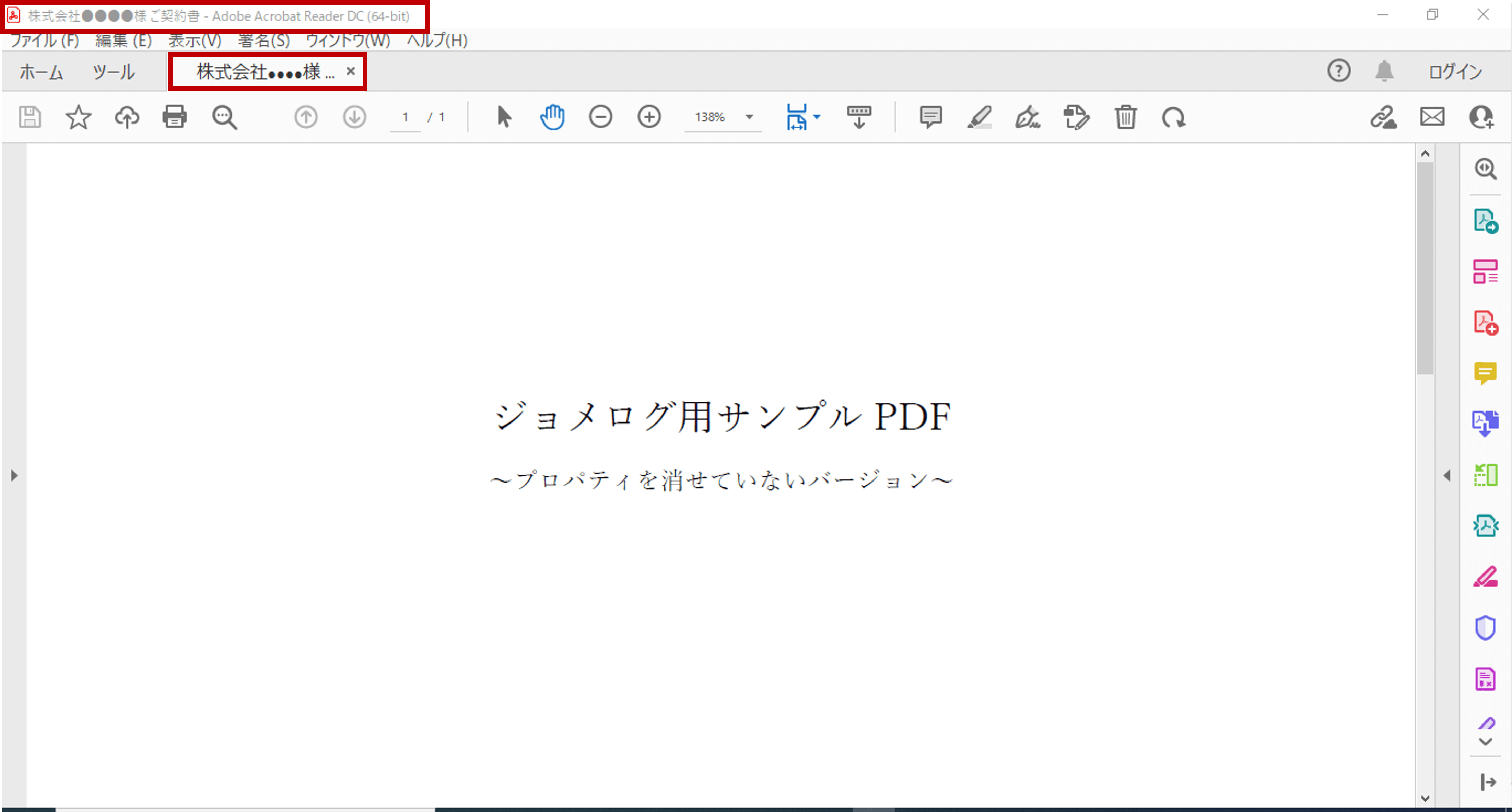
Task: Upload file to cloud icon
Action: 127,117
